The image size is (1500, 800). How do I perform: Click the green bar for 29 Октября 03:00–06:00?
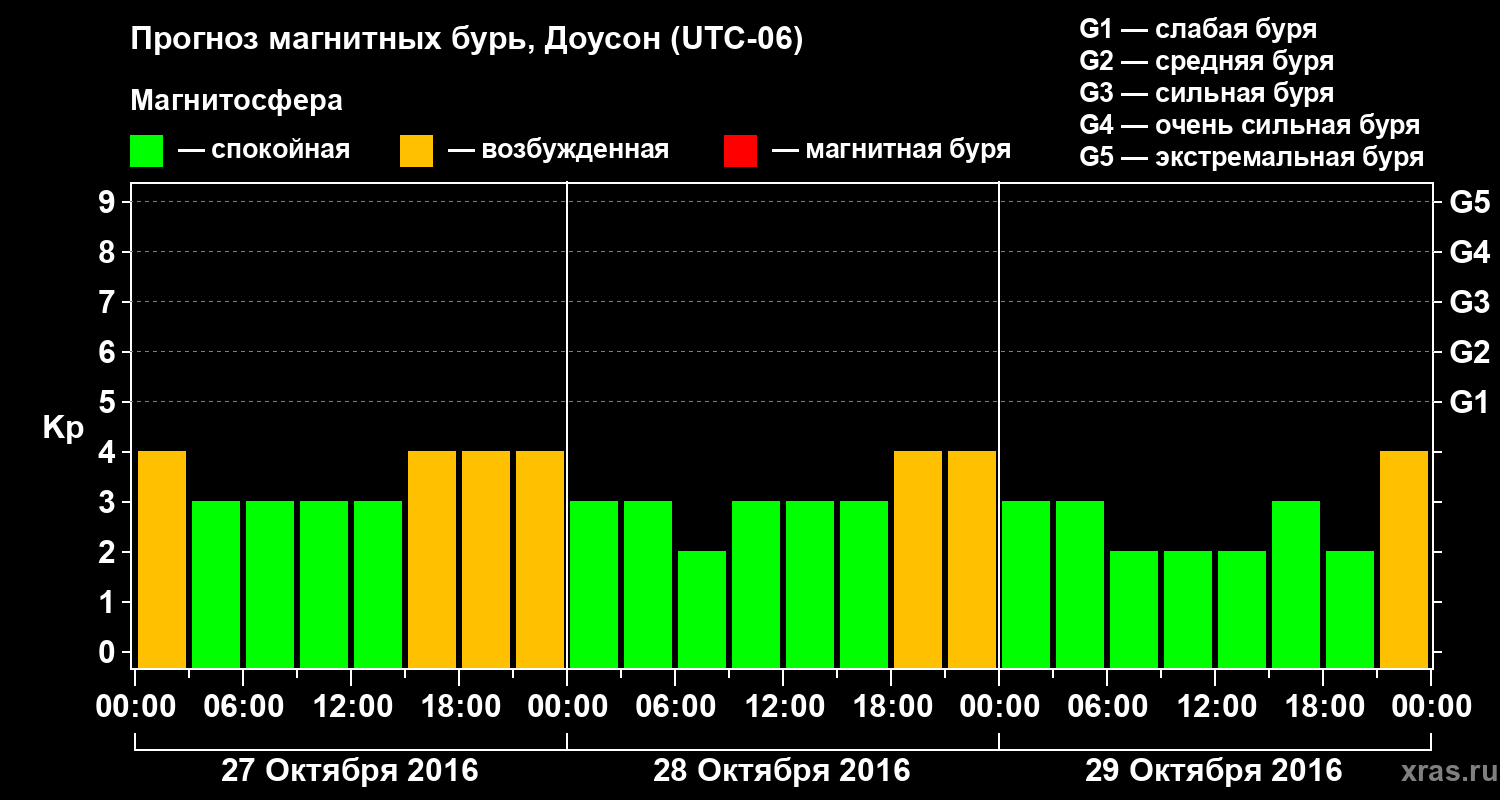1080,584
